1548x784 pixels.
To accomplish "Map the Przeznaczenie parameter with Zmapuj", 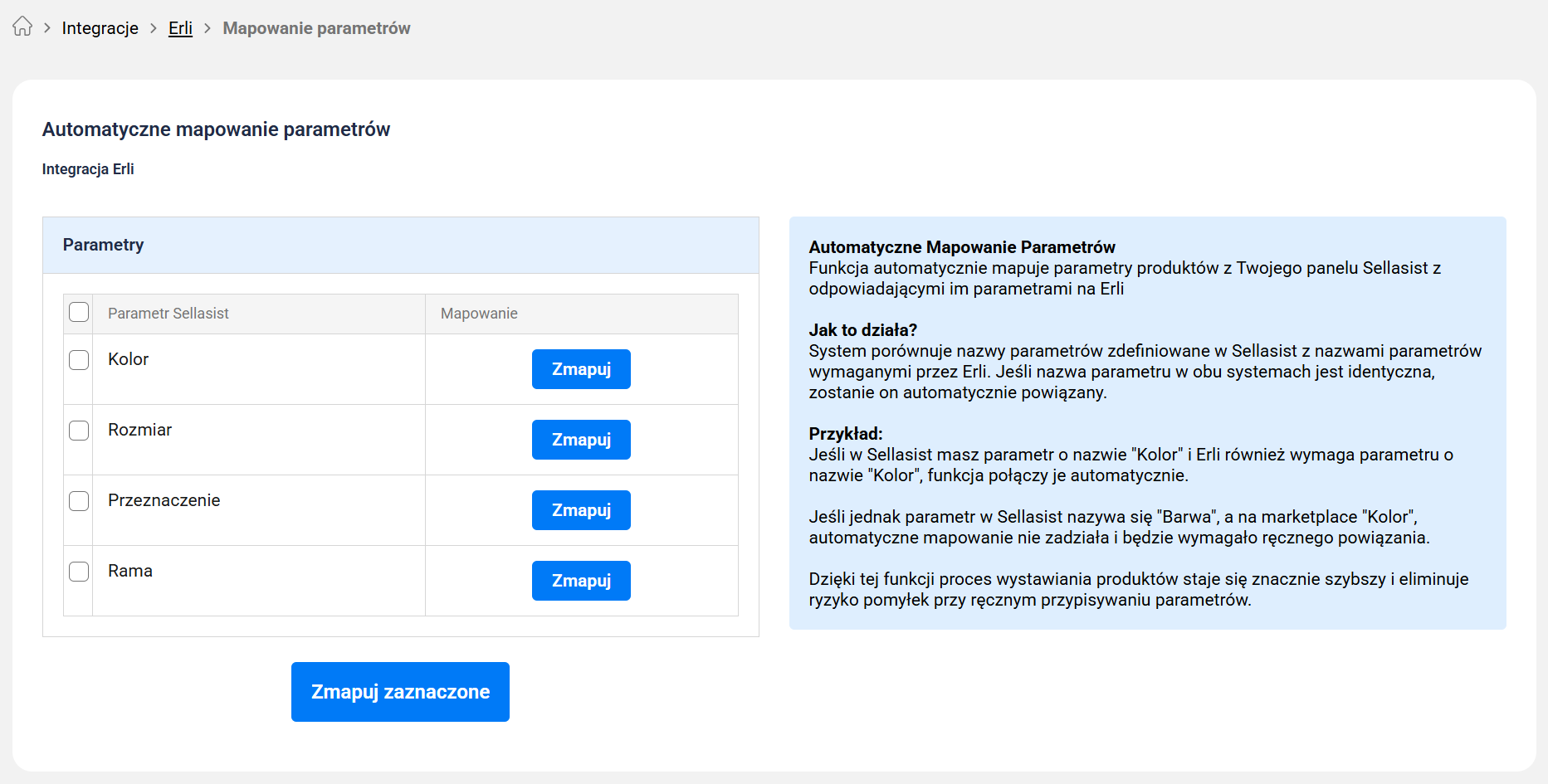I will 581,510.
